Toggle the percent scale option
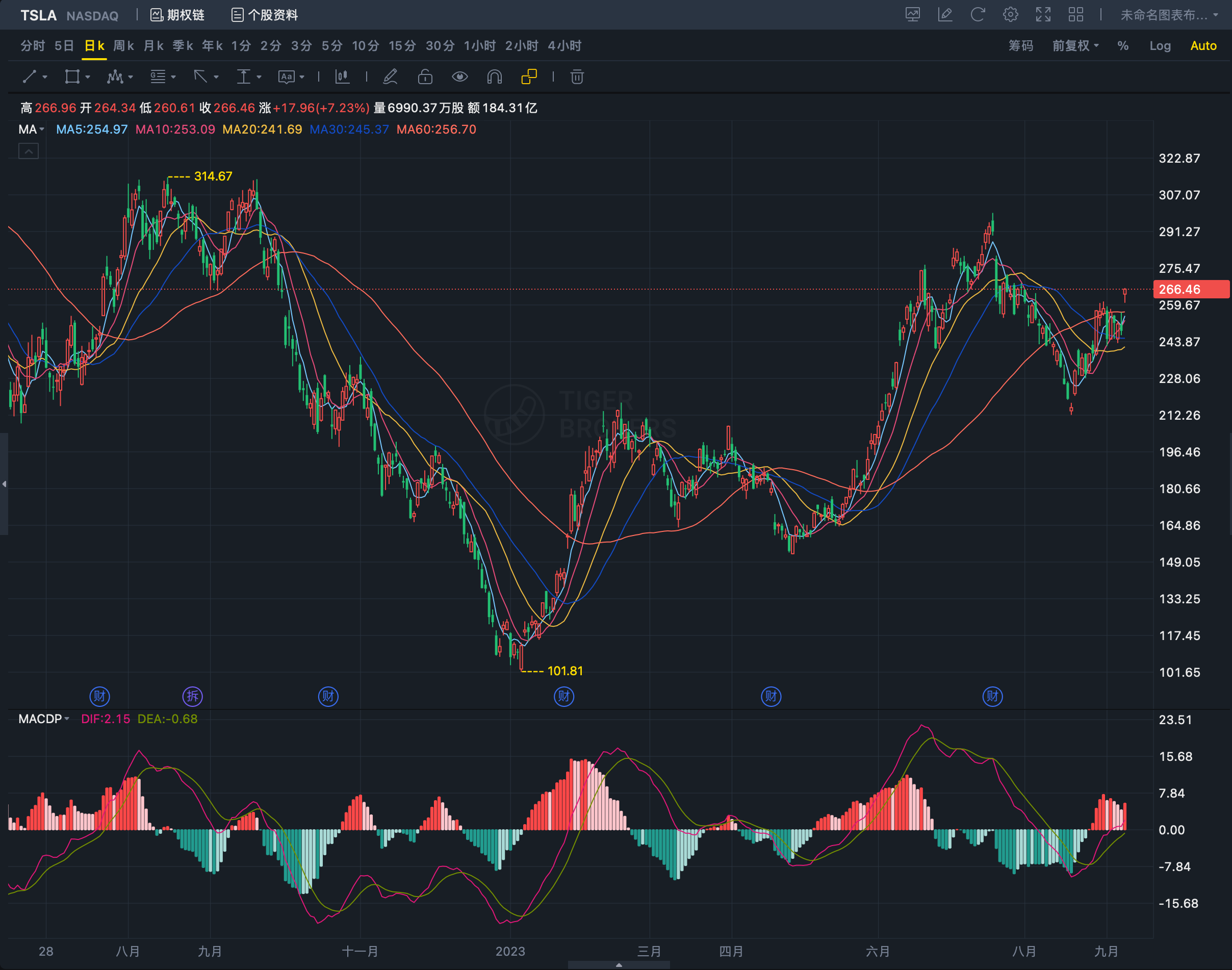The width and height of the screenshot is (1232, 970). pyautogui.click(x=1122, y=46)
